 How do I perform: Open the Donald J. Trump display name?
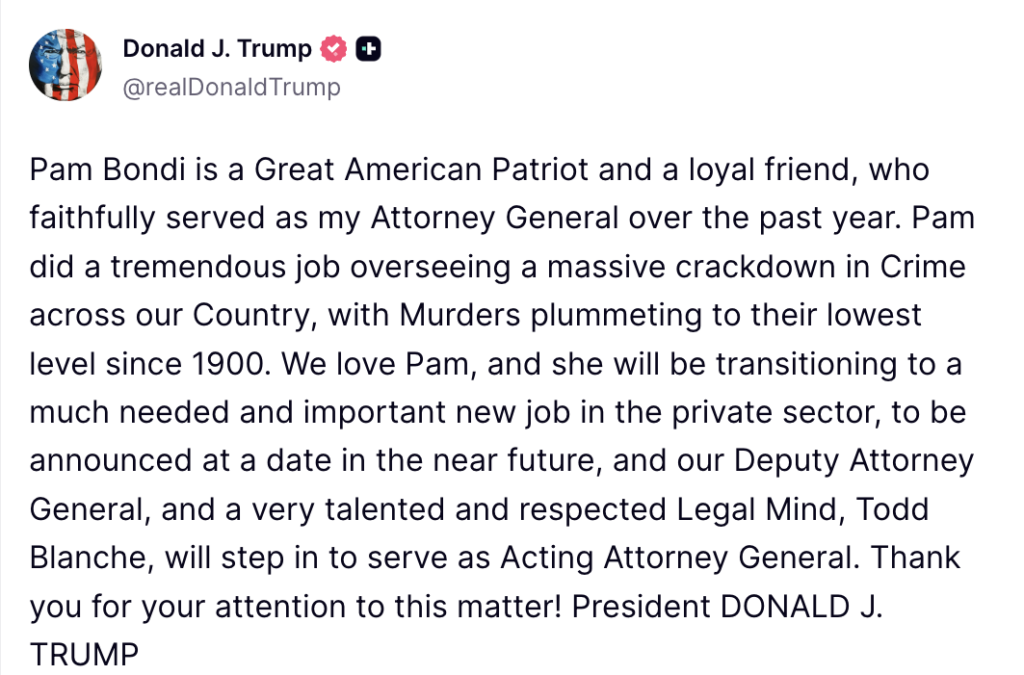(216, 48)
